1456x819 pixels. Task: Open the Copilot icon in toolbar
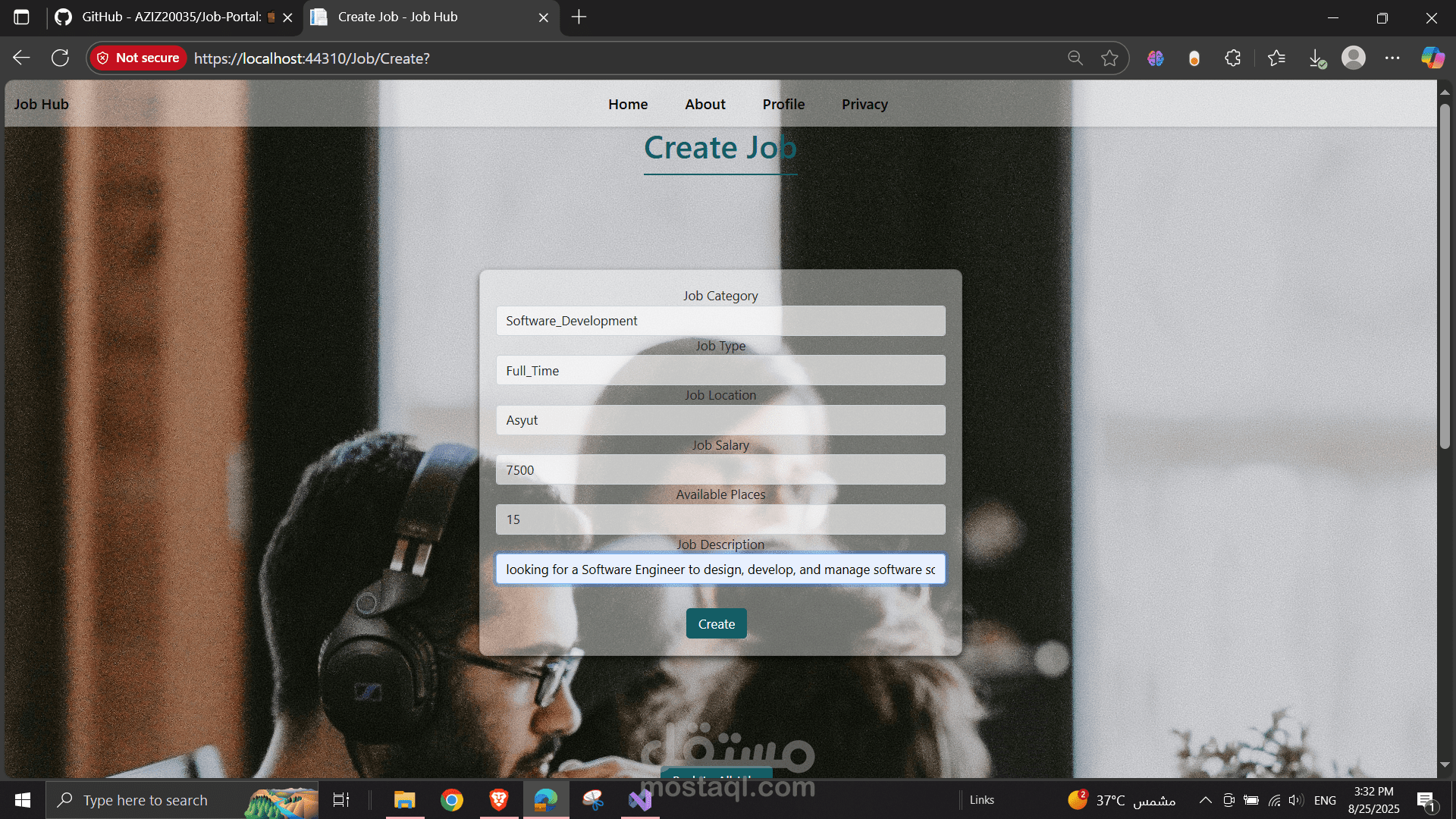tap(1432, 58)
